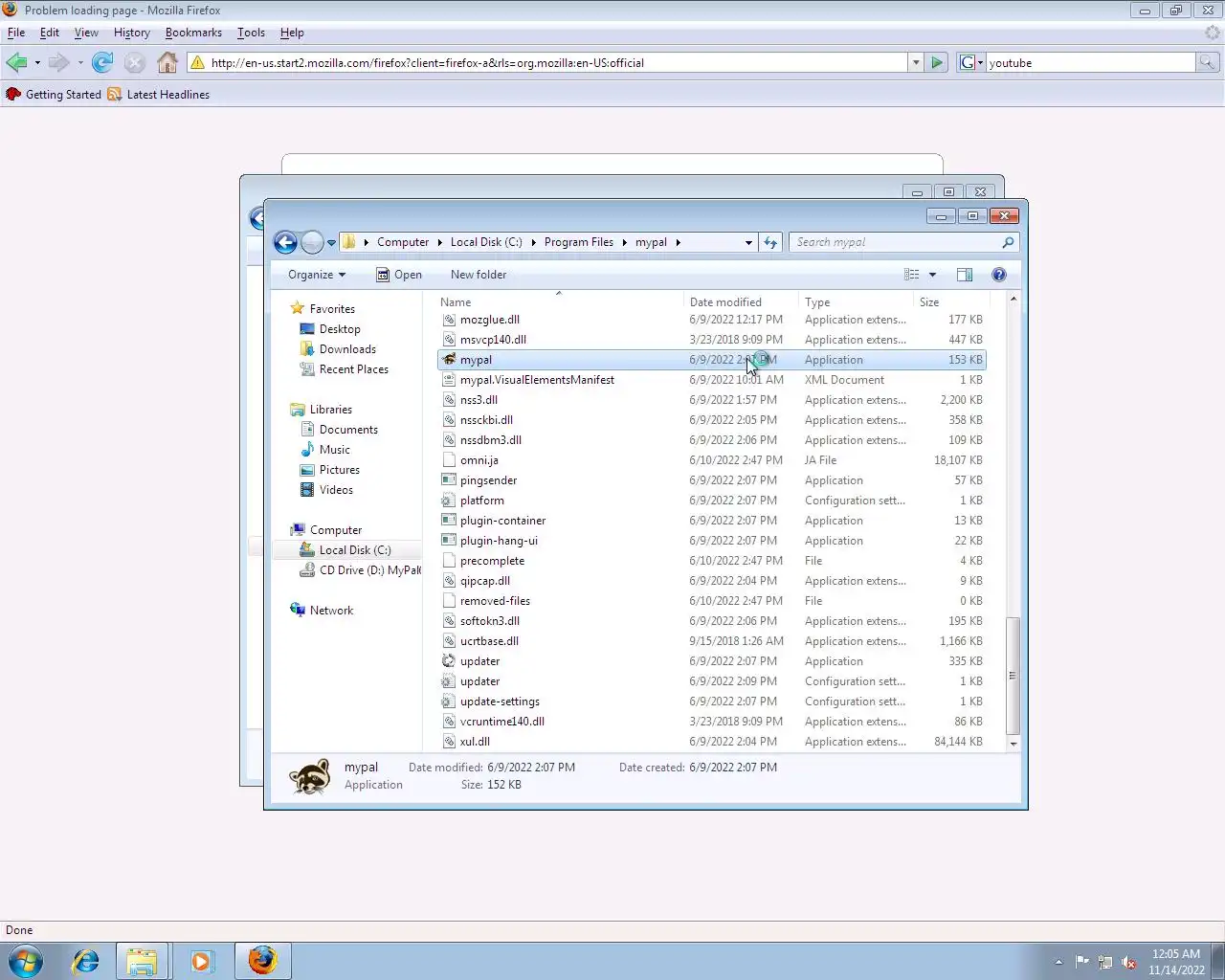The image size is (1225, 980).
Task: Select updater Application file icon
Action: 448,661
